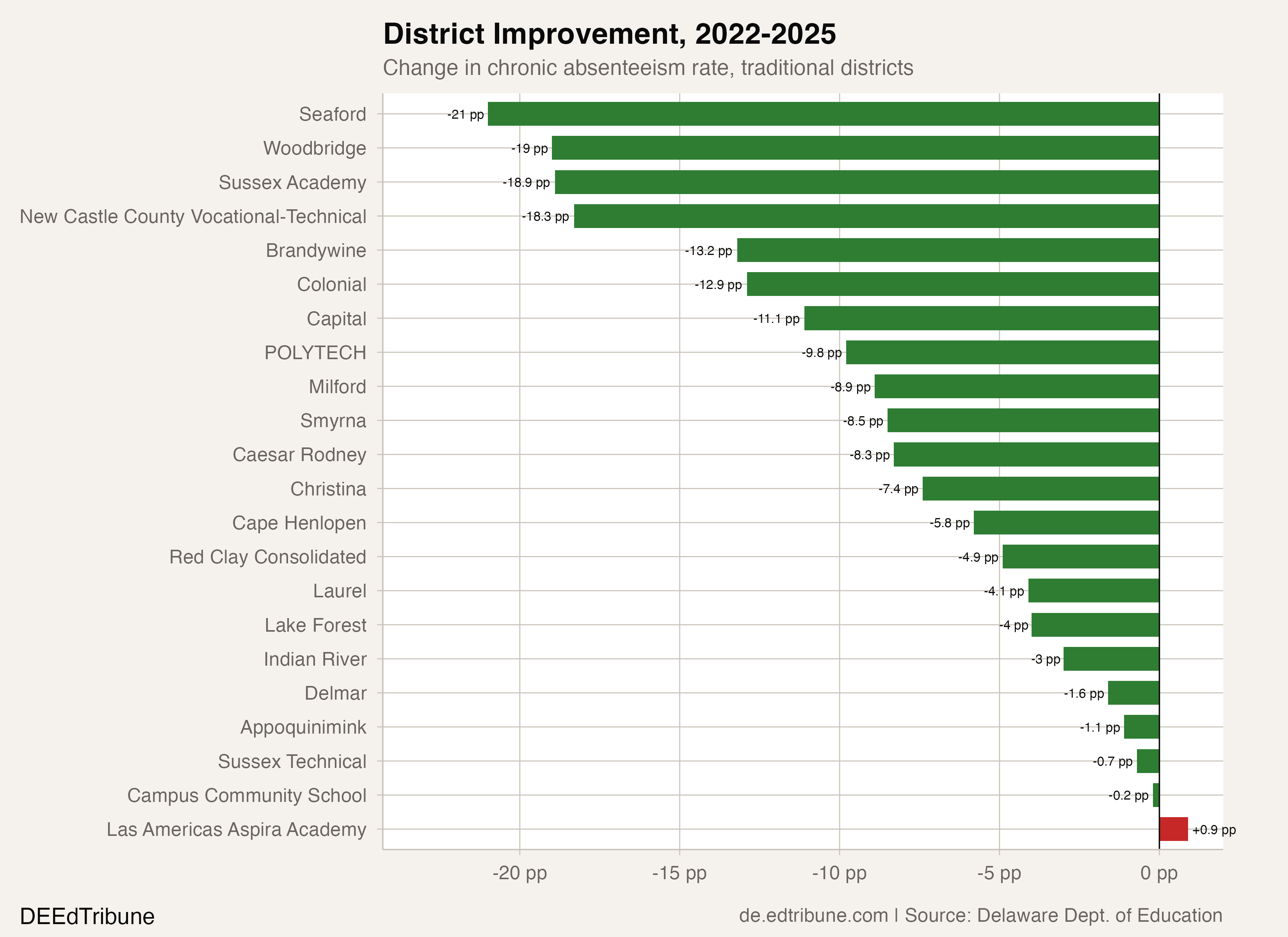This screenshot has width=1288, height=937.
Task: Click the '-10 pp' axis tick label
Action: [839, 873]
